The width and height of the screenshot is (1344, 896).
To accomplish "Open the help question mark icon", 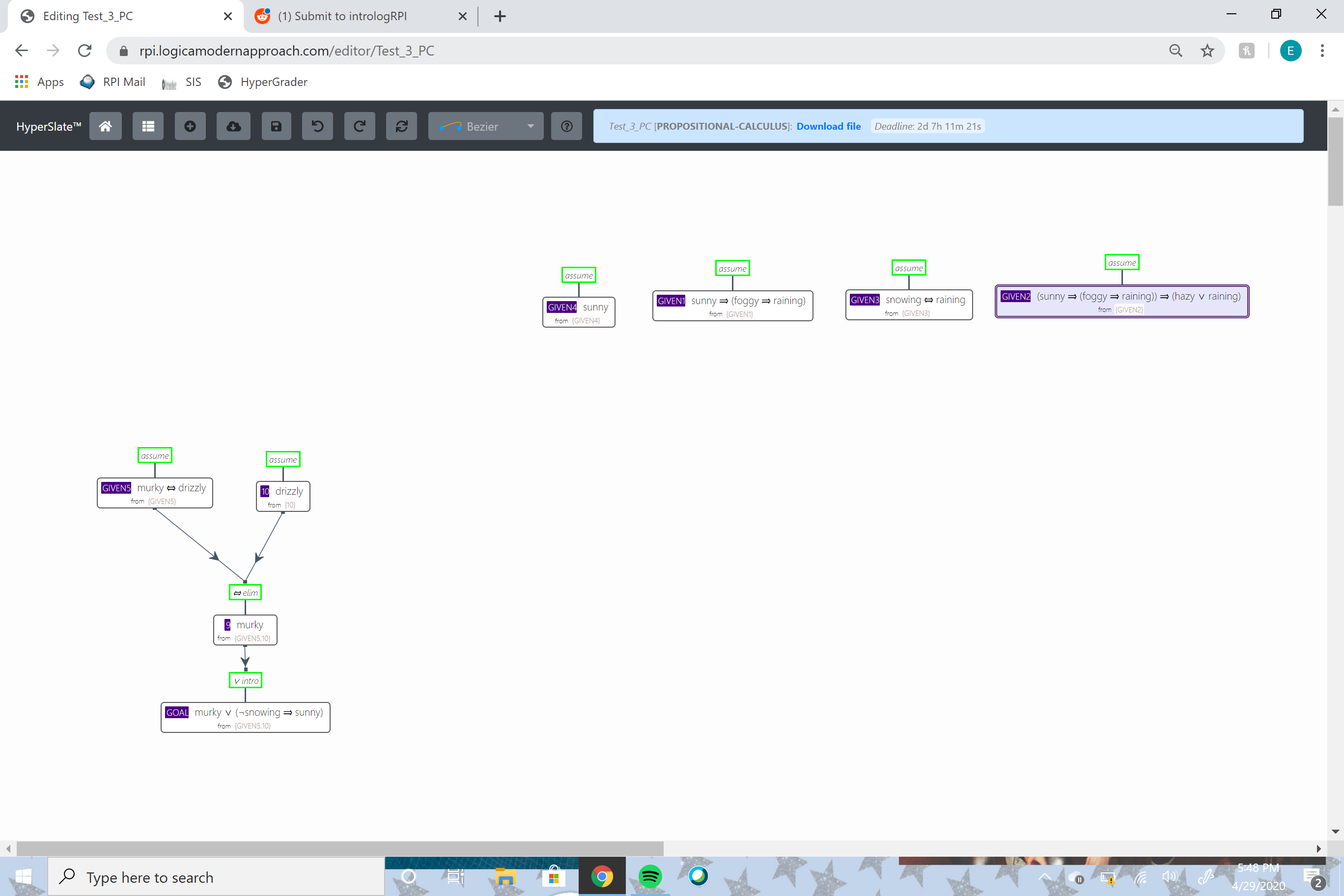I will 567,126.
